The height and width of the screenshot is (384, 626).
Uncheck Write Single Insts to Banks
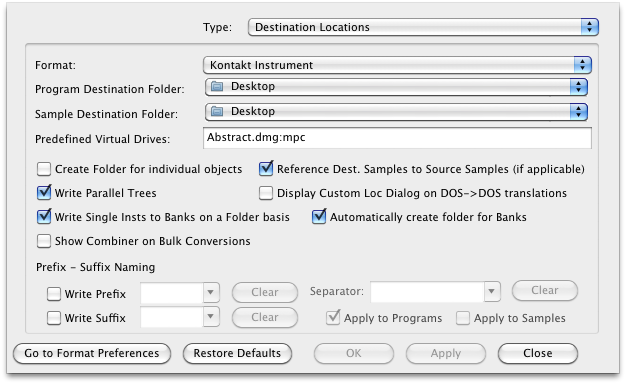pyautogui.click(x=44, y=216)
